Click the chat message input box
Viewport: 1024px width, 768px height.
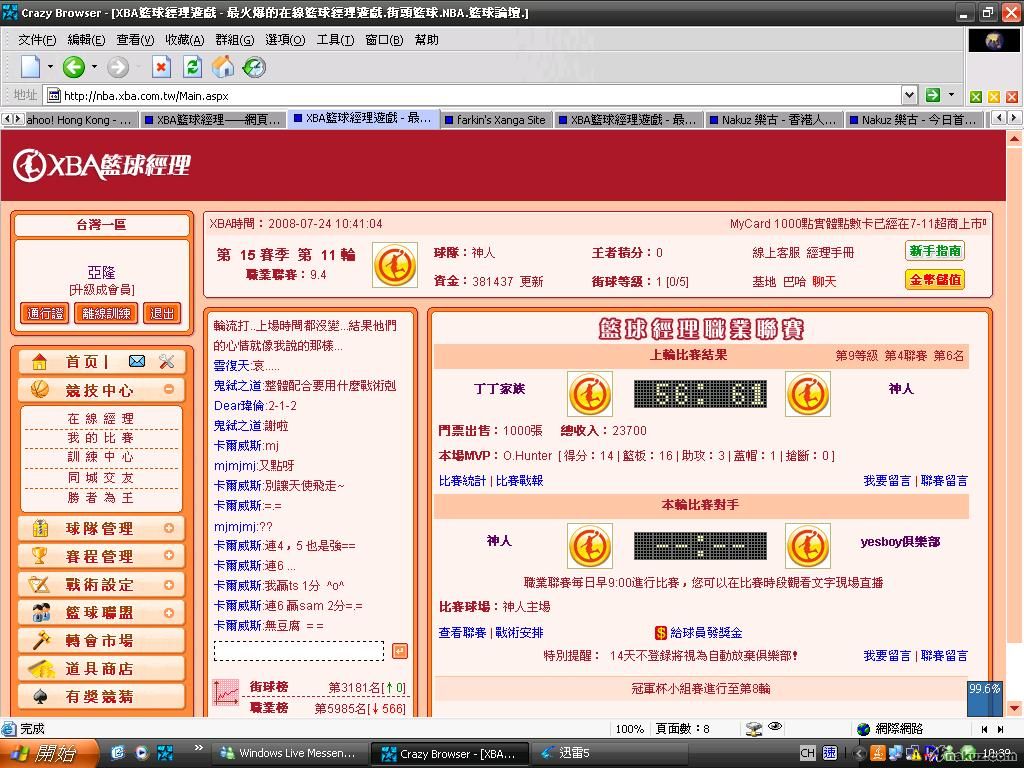tap(299, 651)
